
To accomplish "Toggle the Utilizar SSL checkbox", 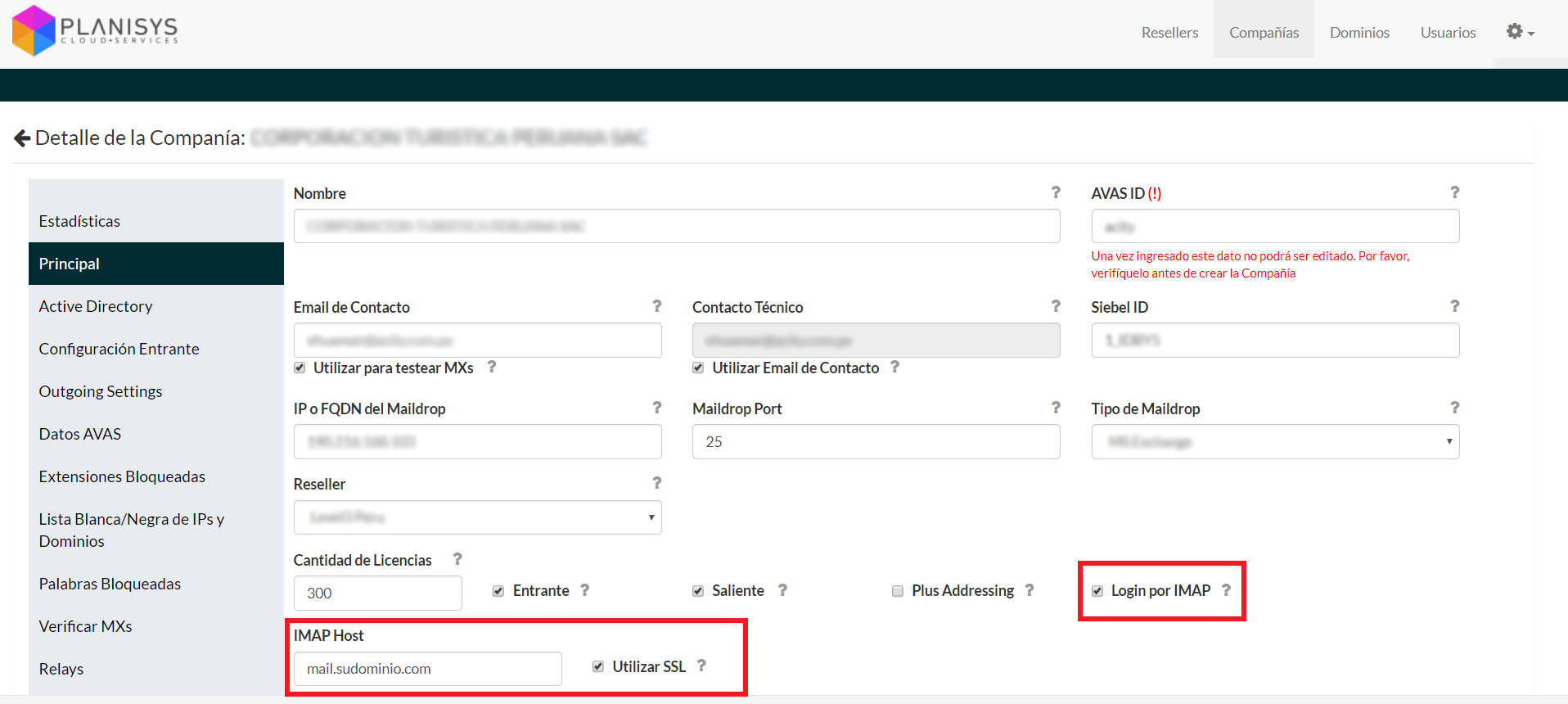I will [598, 666].
